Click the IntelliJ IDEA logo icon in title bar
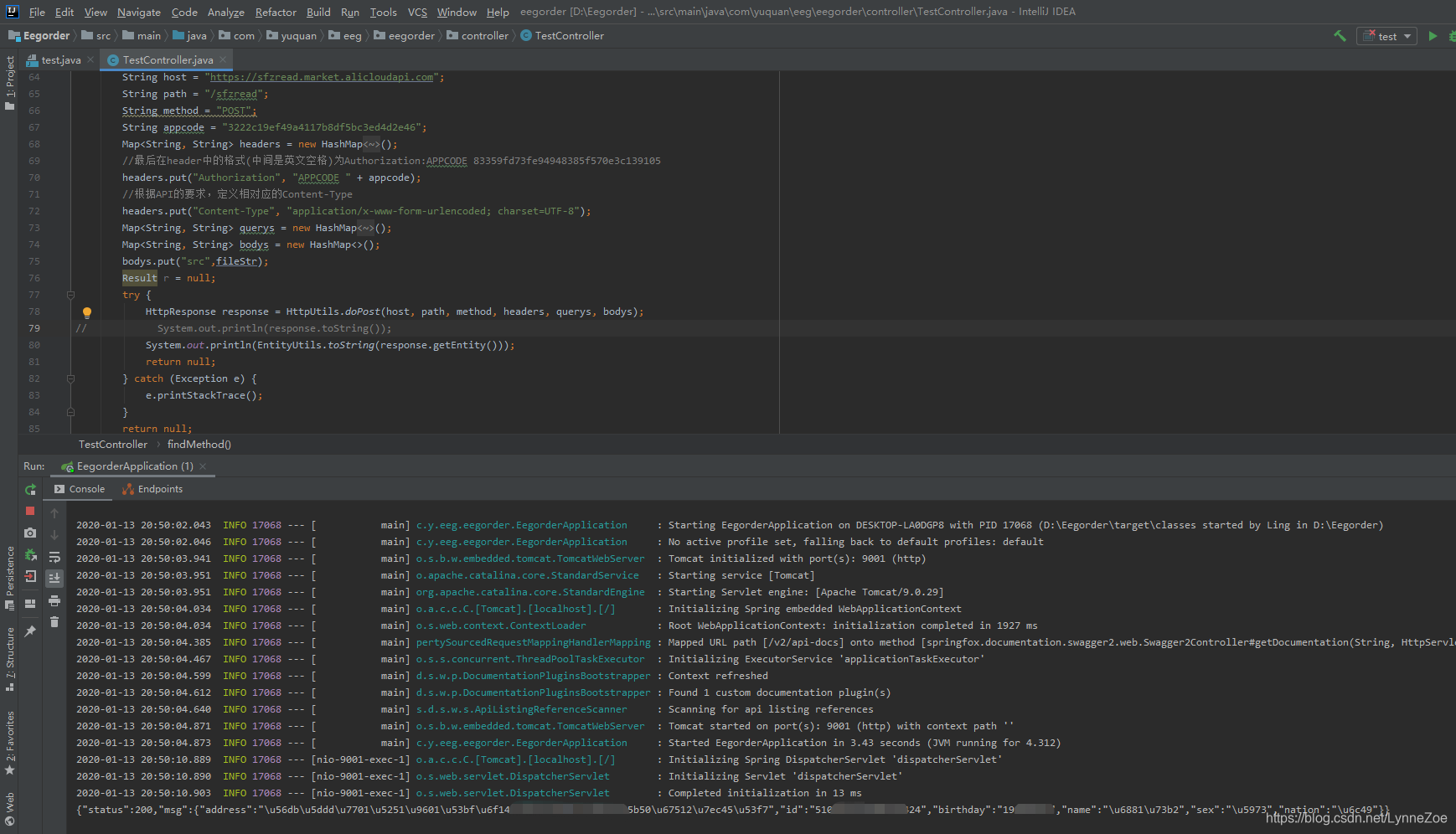 point(12,12)
